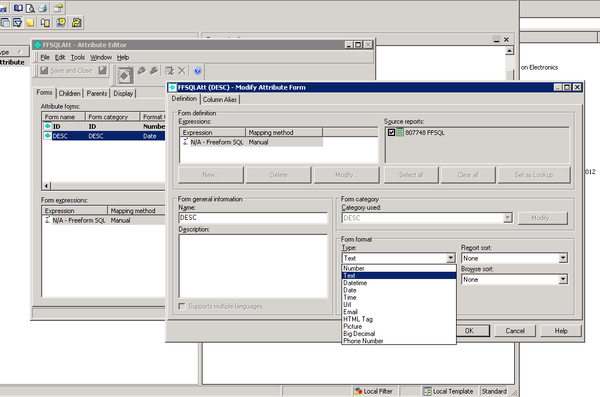Click the New... expression button
This screenshot has width=600, height=397.
point(211,175)
